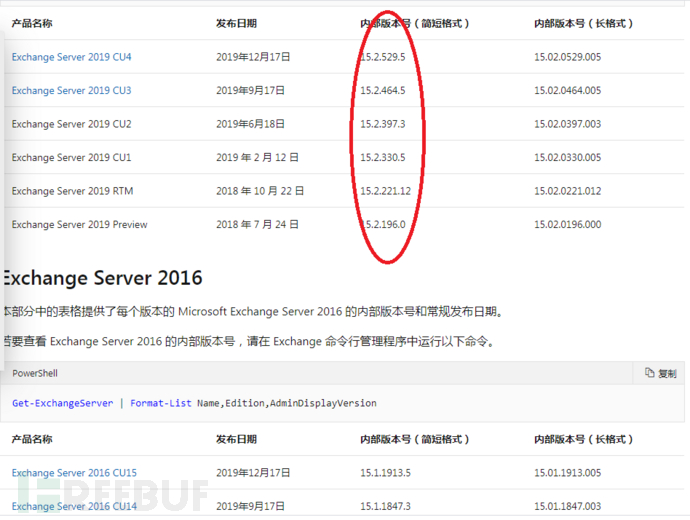
Task: Select Exchange Server 2019 Preview product name
Action: 79,224
